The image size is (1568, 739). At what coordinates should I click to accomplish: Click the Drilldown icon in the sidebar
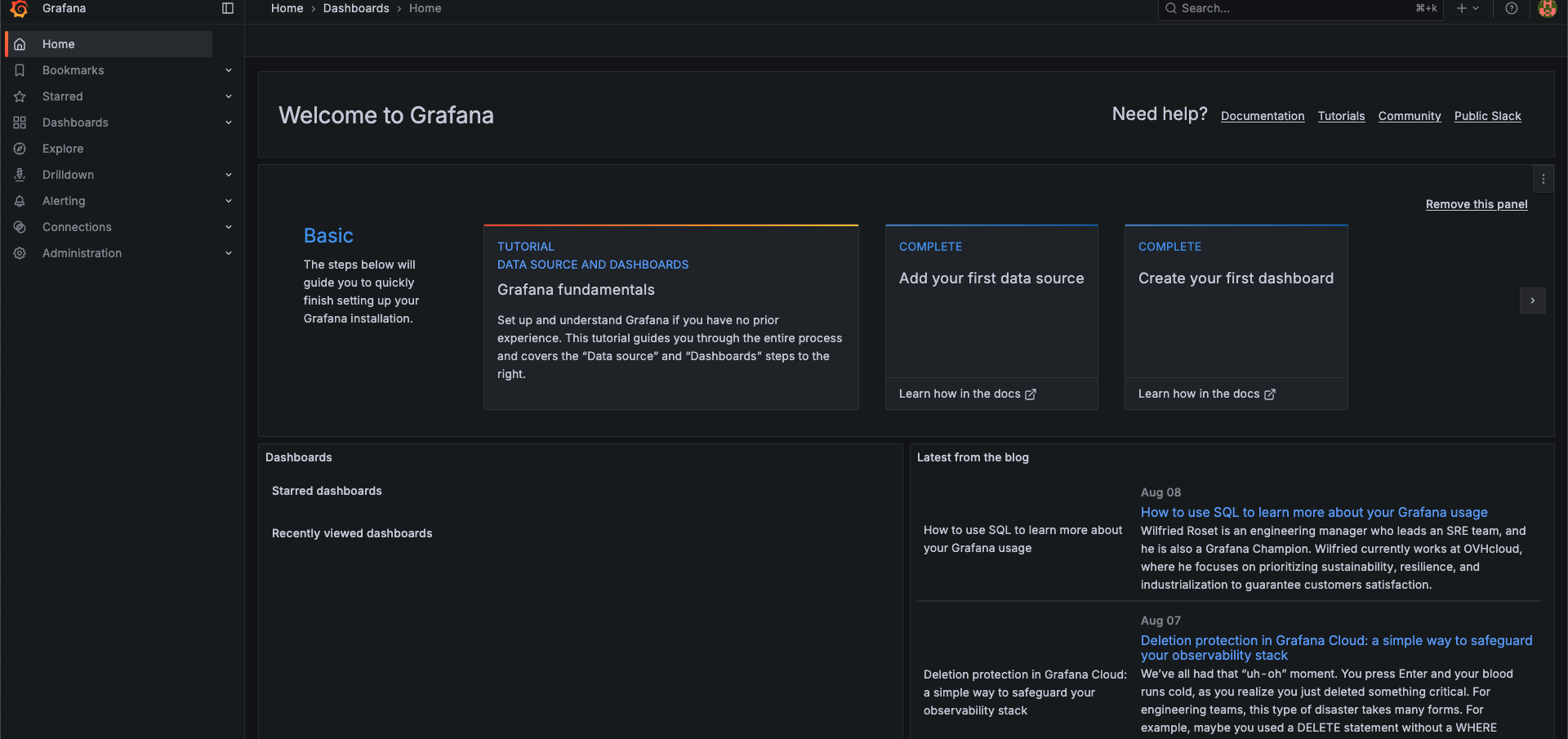point(20,175)
